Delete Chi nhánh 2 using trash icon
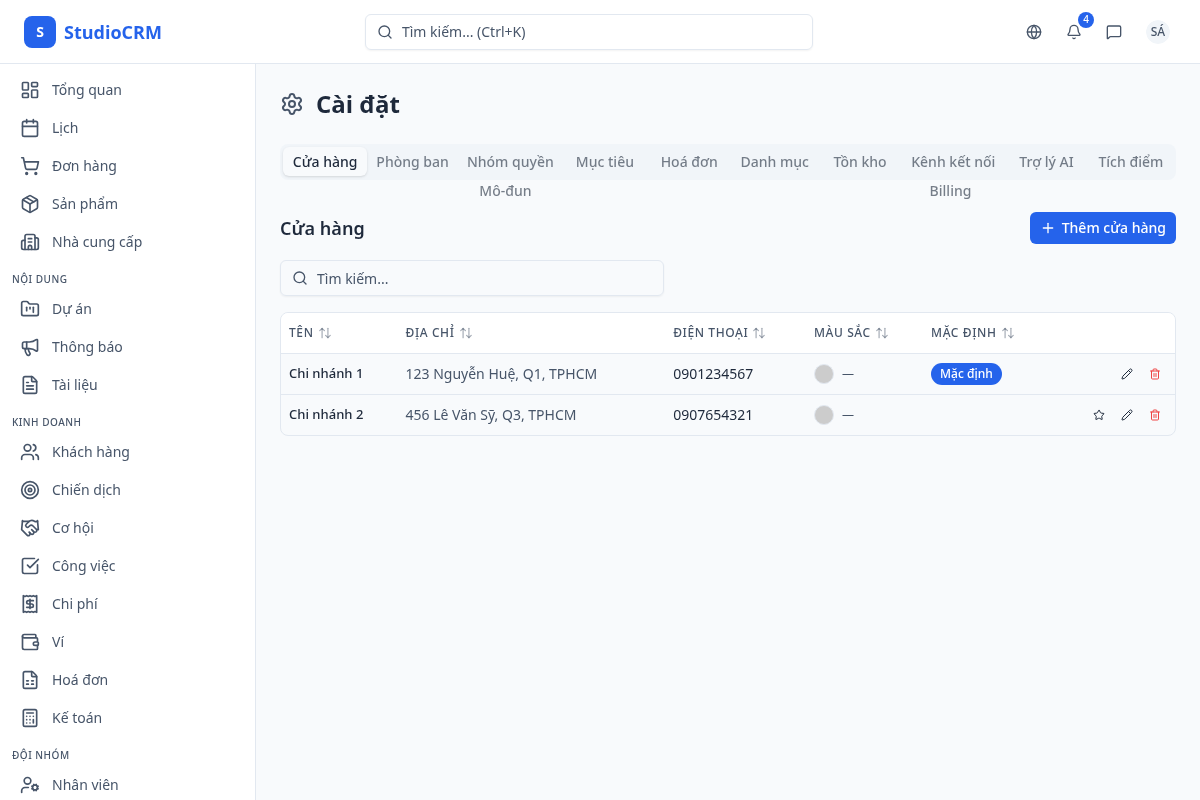 pyautogui.click(x=1155, y=415)
